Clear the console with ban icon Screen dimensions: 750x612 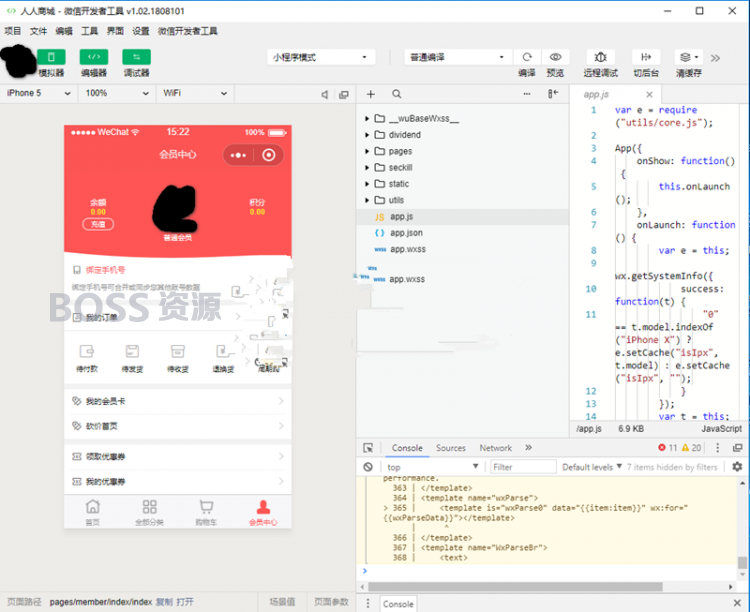point(368,467)
